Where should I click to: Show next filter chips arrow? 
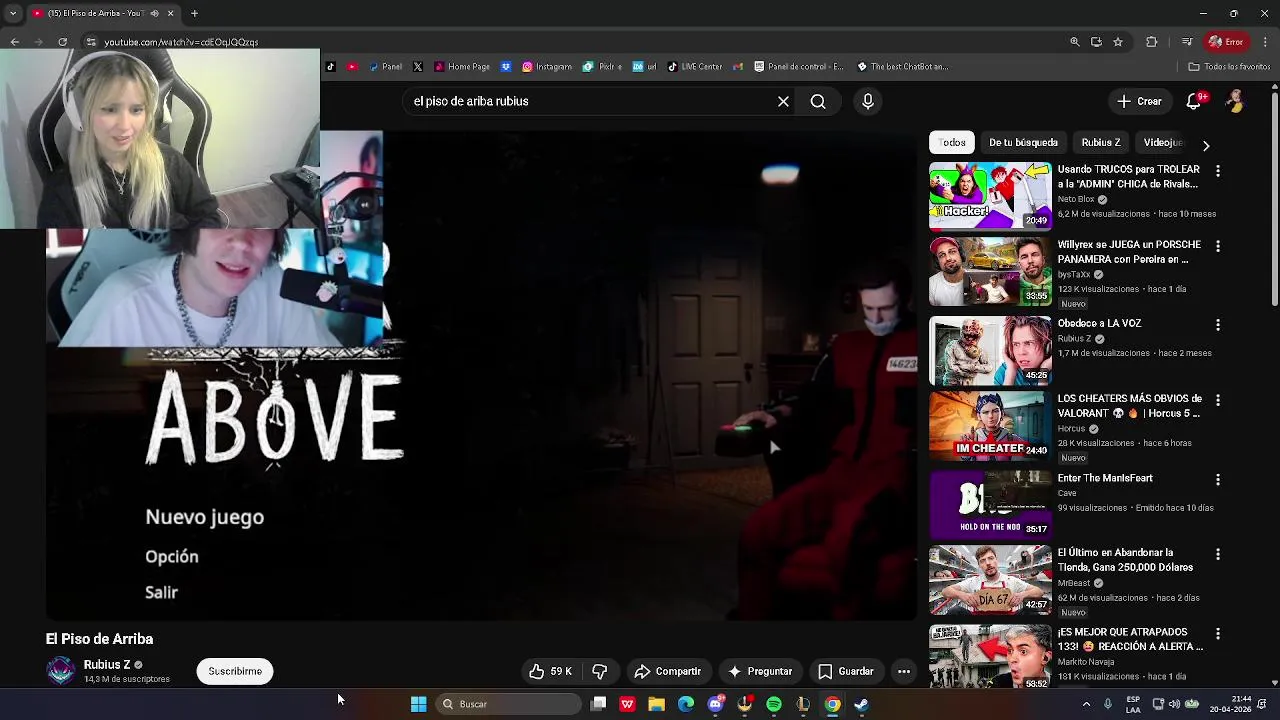point(1206,145)
